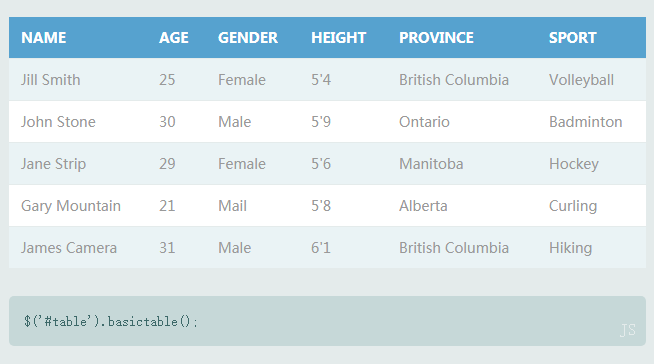The height and width of the screenshot is (364, 654).
Task: Select the Ontario province cell
Action: 424,122
